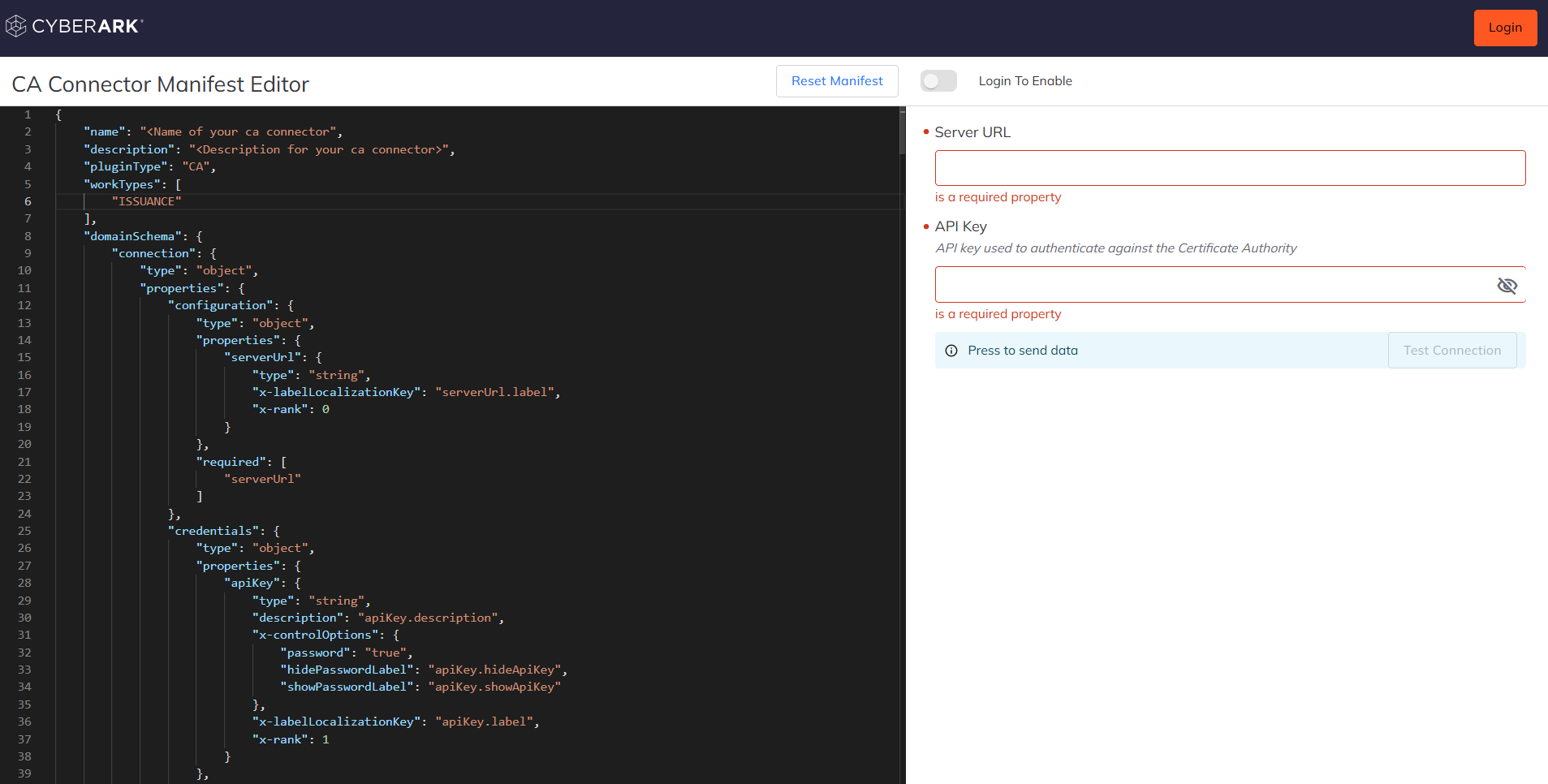Click the description value on line 3
Viewport: 1548px width, 784px height.
[319, 149]
